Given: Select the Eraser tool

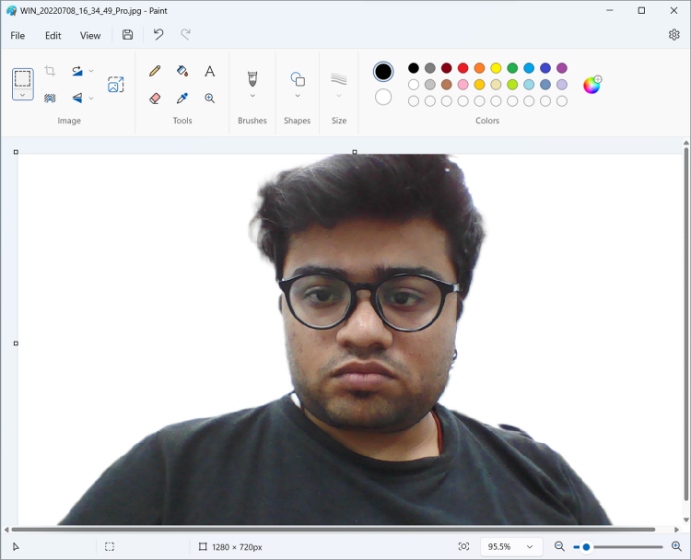Looking at the screenshot, I should (155, 98).
